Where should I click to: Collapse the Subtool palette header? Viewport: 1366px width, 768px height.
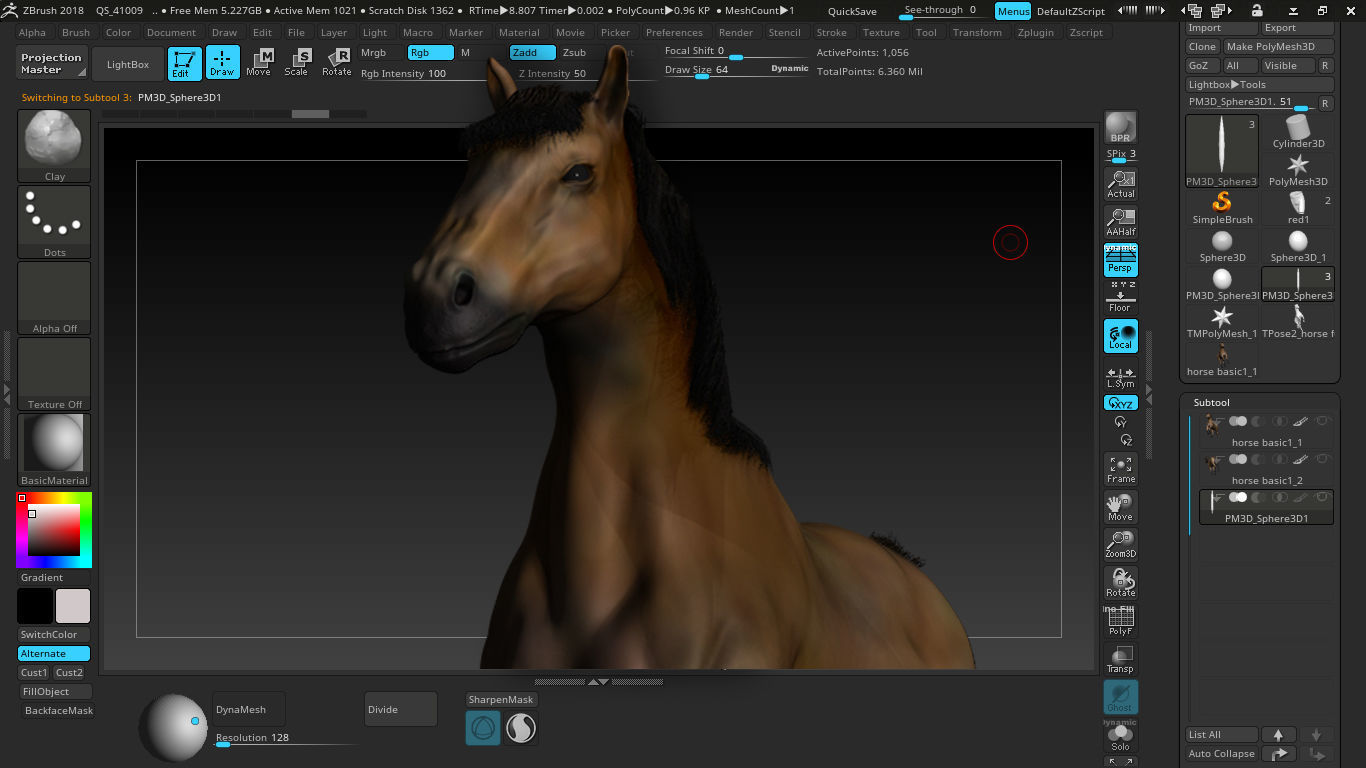click(1212, 402)
